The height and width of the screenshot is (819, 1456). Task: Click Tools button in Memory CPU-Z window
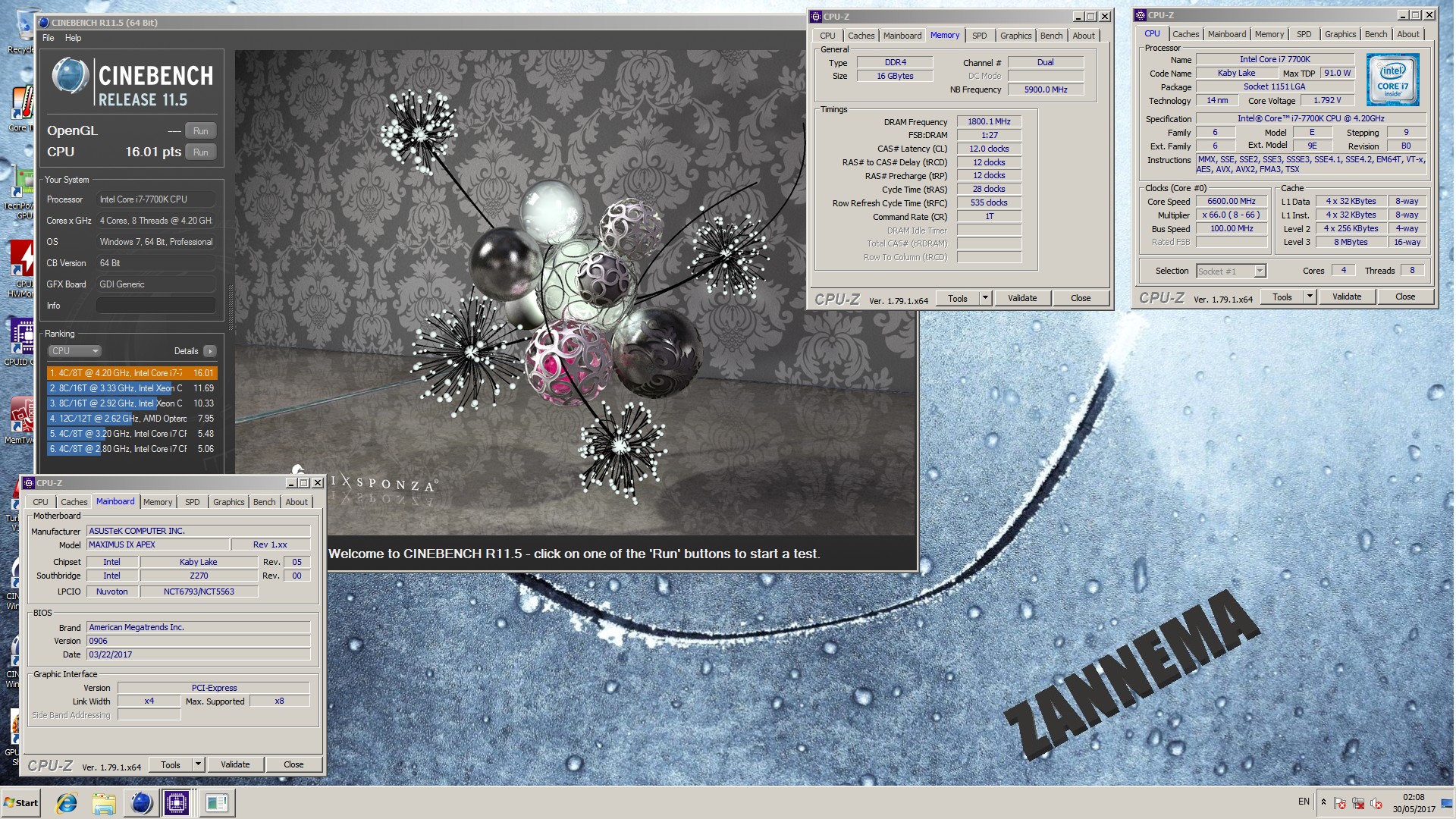tap(958, 299)
